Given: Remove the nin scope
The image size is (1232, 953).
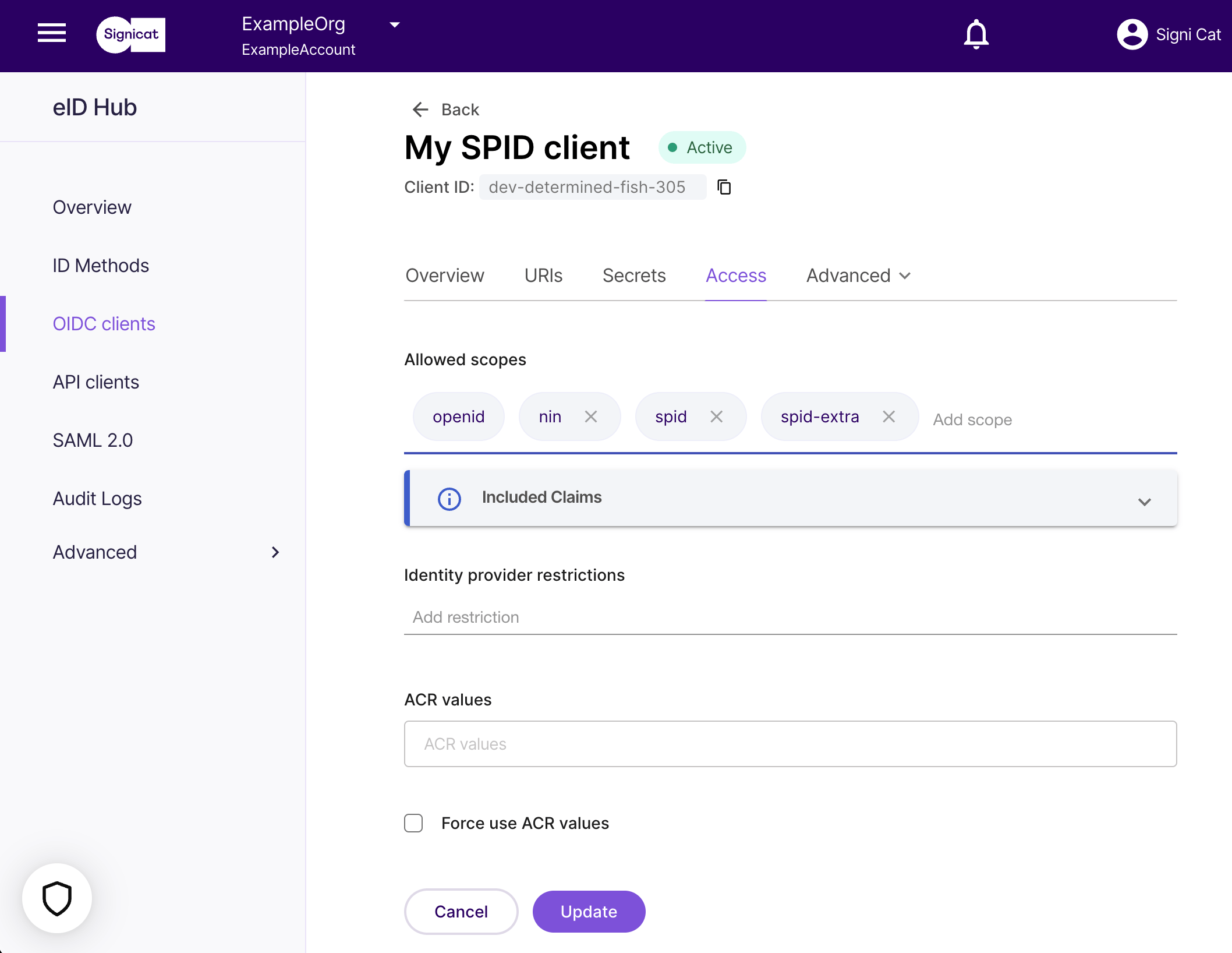Looking at the screenshot, I should pyautogui.click(x=591, y=417).
